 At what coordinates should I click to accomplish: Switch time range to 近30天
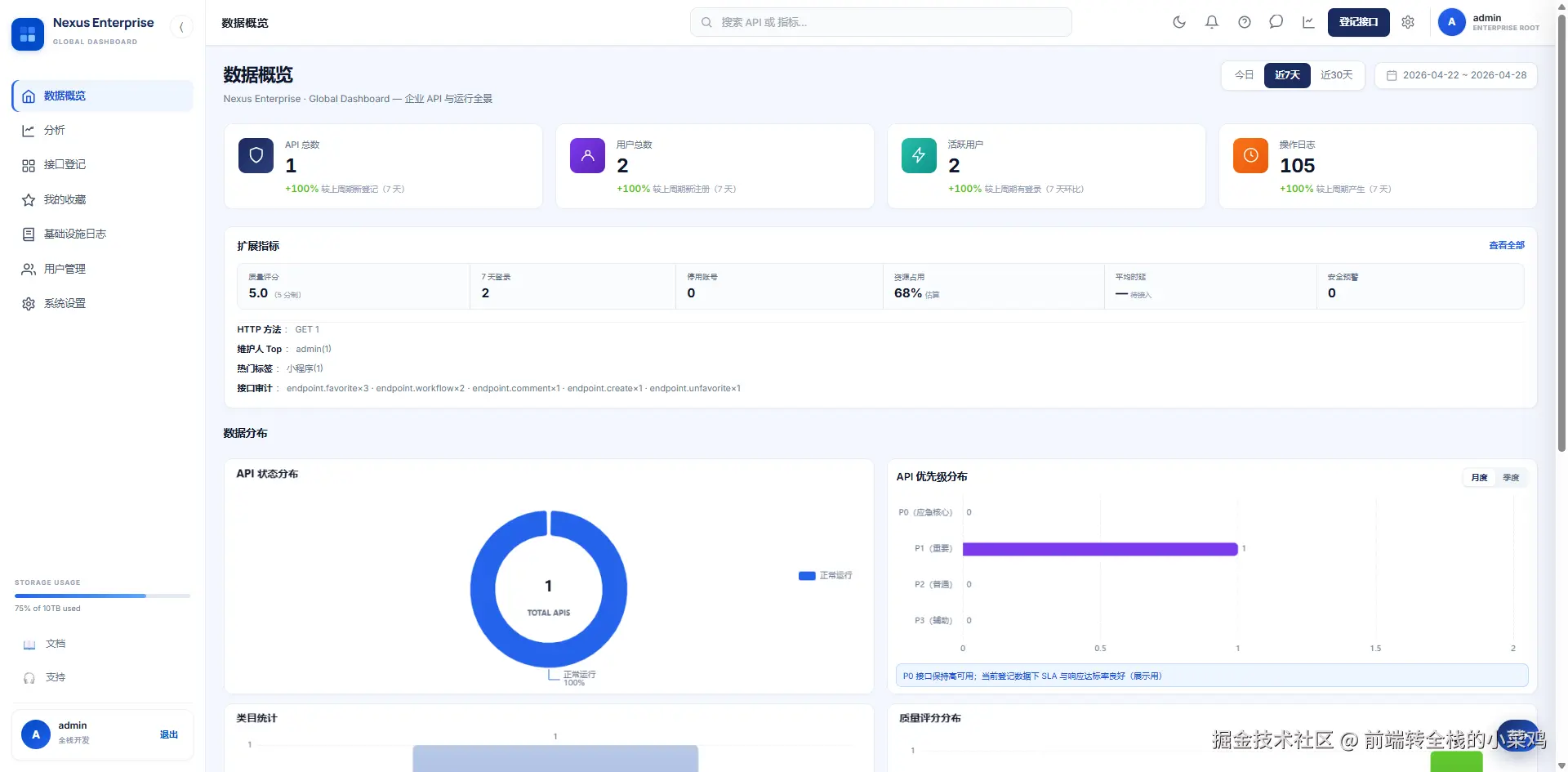1337,75
